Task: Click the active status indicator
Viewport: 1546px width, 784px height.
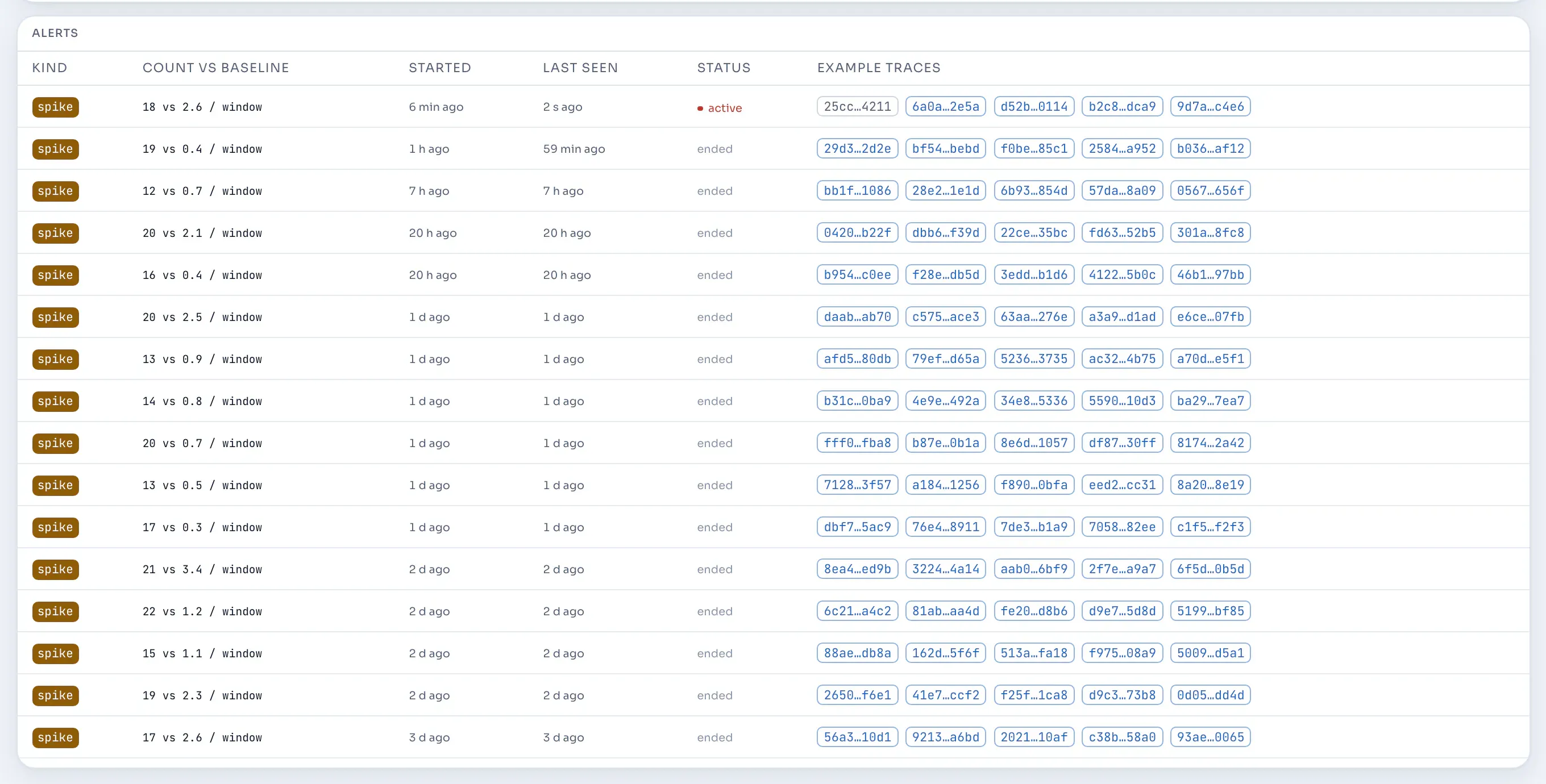Action: [719, 108]
